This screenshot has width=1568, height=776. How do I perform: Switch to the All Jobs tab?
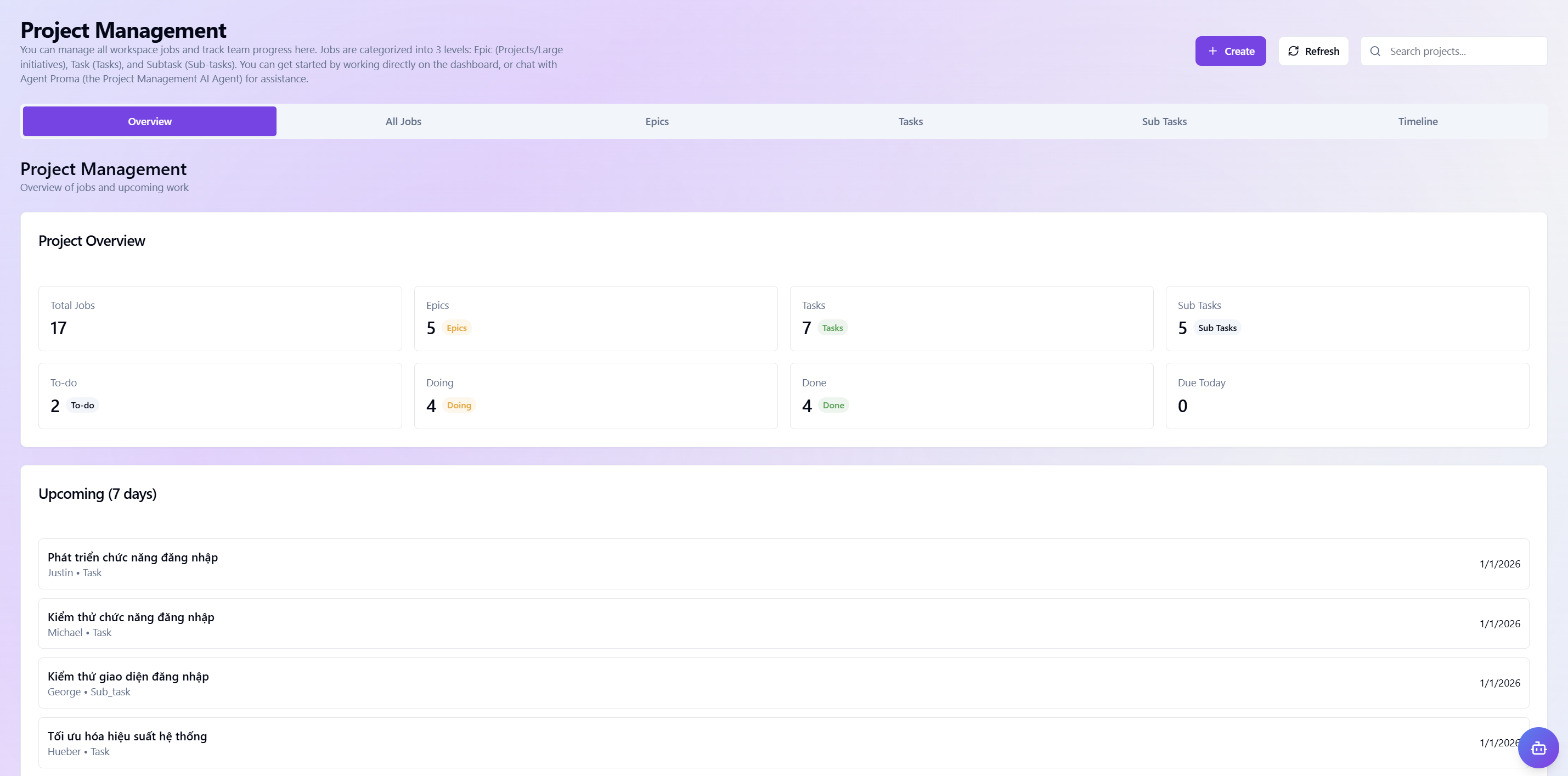(403, 121)
